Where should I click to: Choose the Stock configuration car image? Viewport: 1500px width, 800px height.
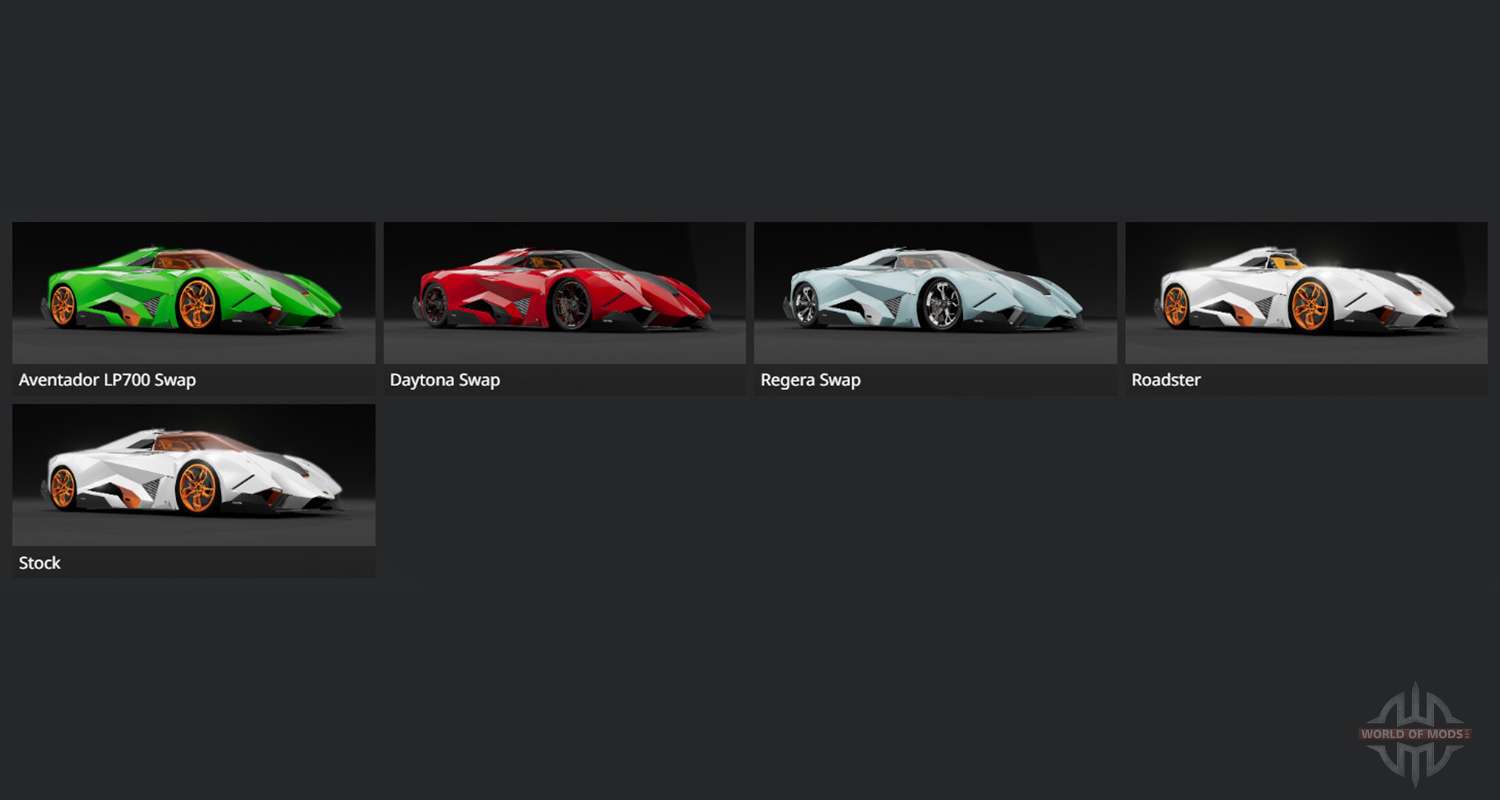193,475
